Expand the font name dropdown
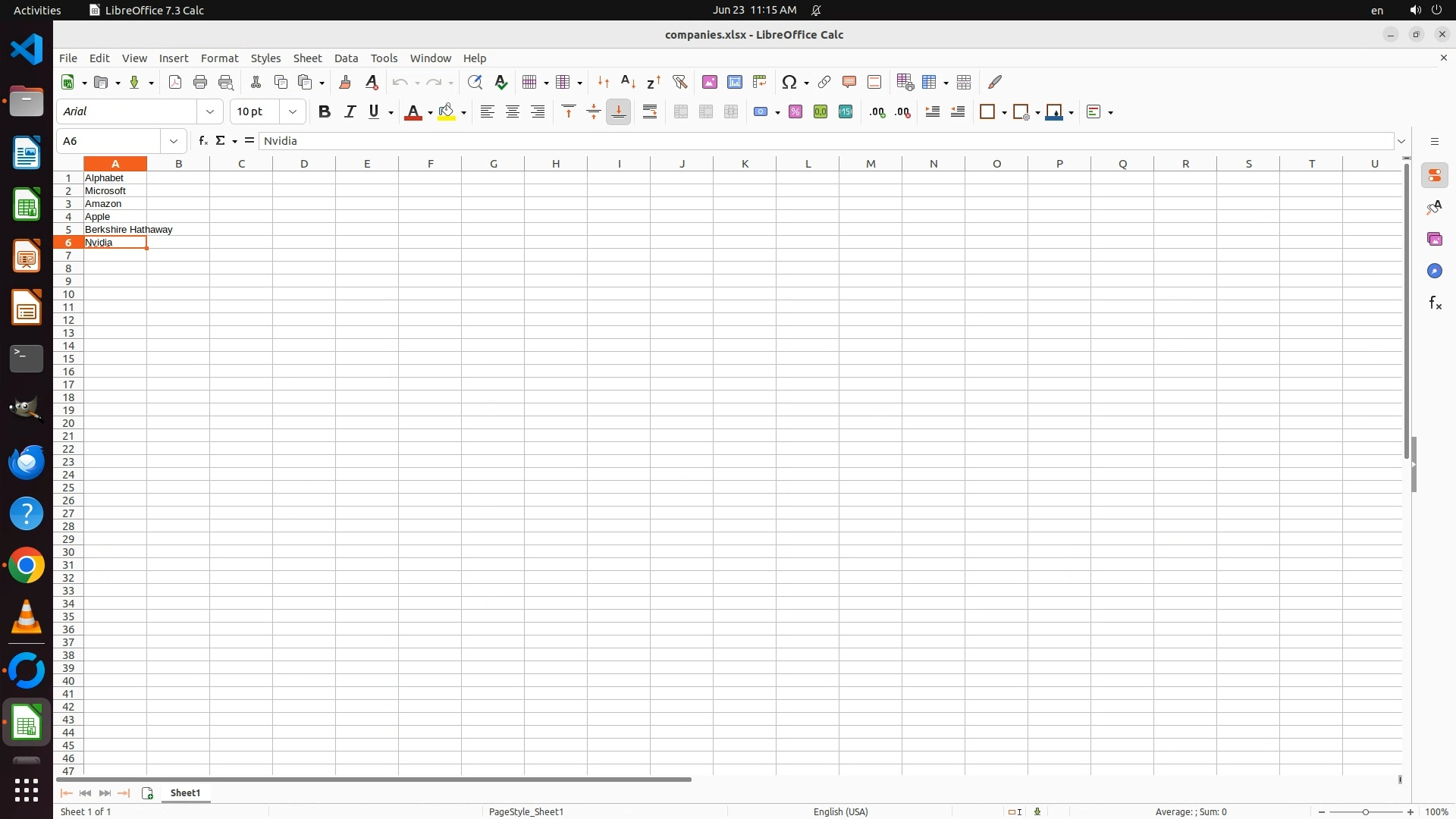This screenshot has width=1456, height=819. click(210, 112)
